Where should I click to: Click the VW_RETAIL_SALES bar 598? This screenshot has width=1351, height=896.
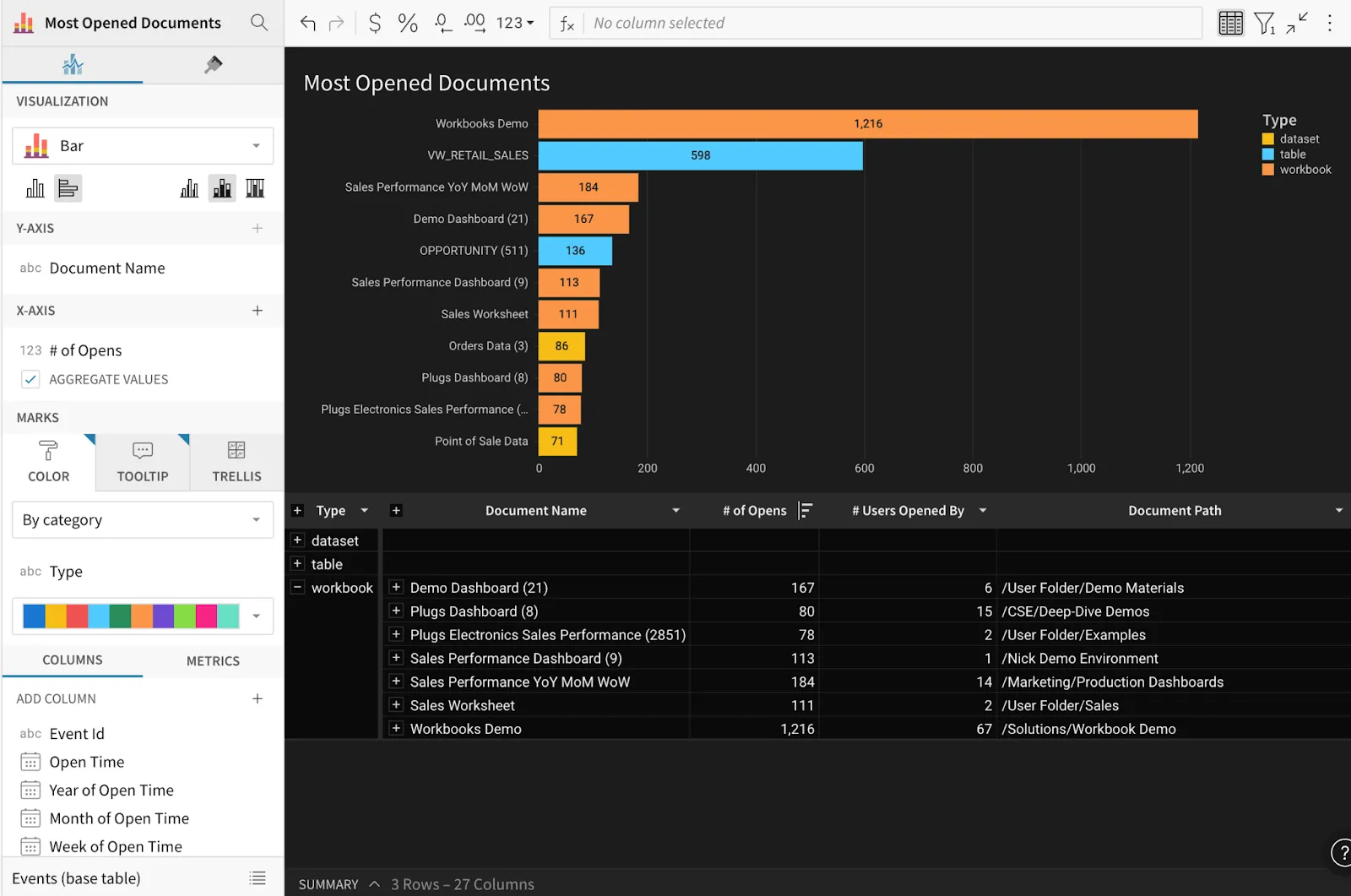[x=701, y=155]
